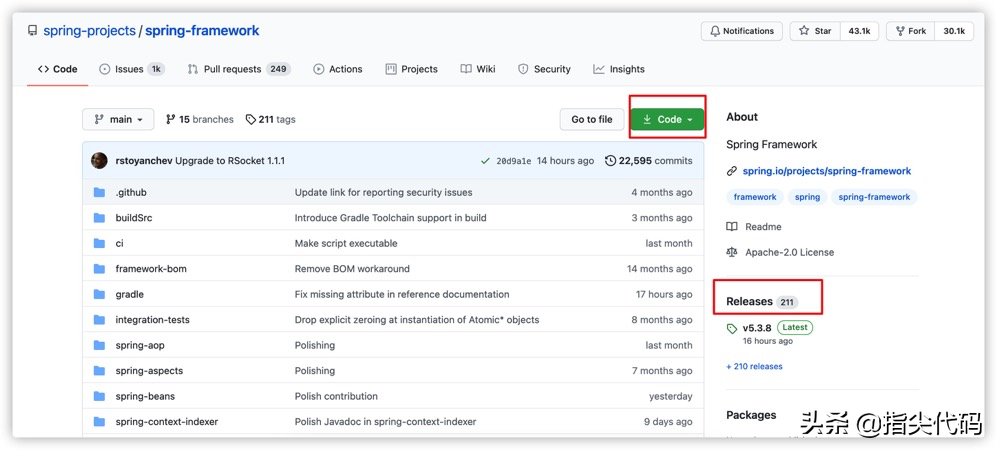Screen dimensions: 997x450
Task: Click the Go to file button
Action: tap(592, 119)
